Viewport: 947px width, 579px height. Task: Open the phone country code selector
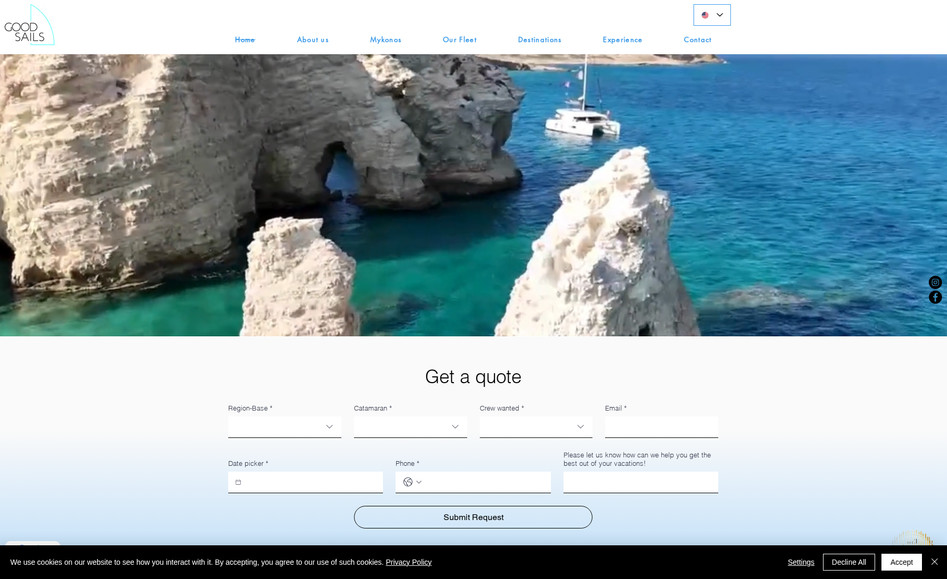(412, 482)
